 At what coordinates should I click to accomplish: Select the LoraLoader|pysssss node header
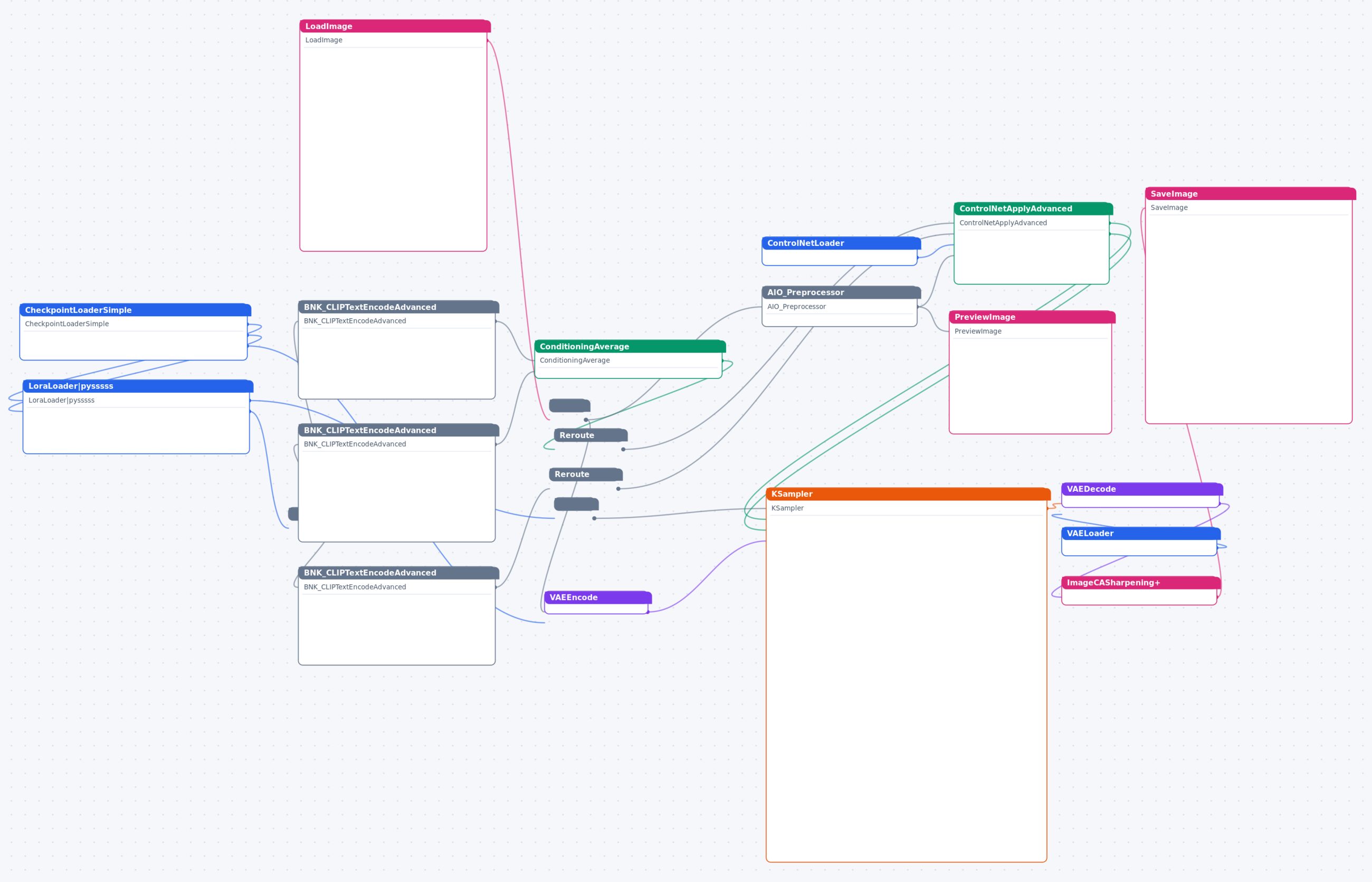pyautogui.click(x=138, y=386)
